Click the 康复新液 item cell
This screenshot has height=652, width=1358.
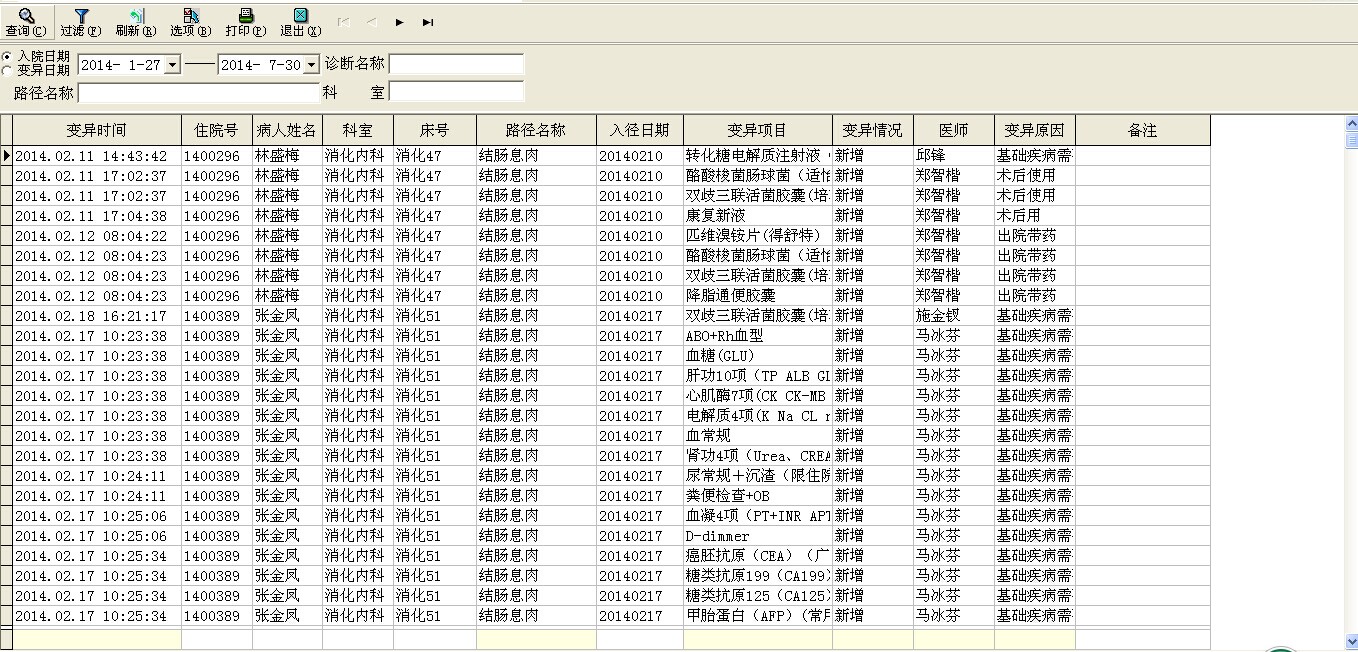[x=758, y=216]
